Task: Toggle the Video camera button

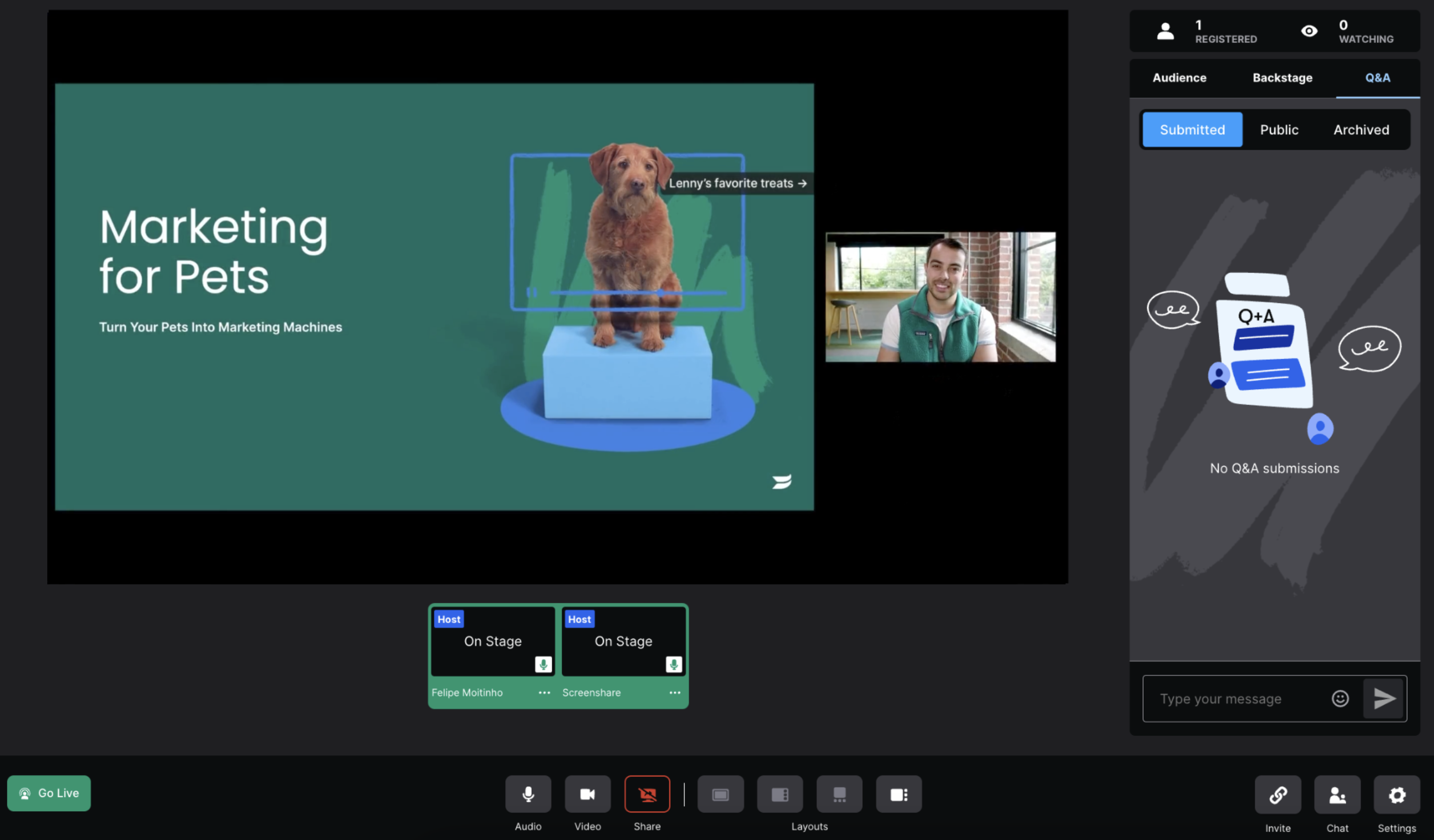Action: tap(587, 794)
